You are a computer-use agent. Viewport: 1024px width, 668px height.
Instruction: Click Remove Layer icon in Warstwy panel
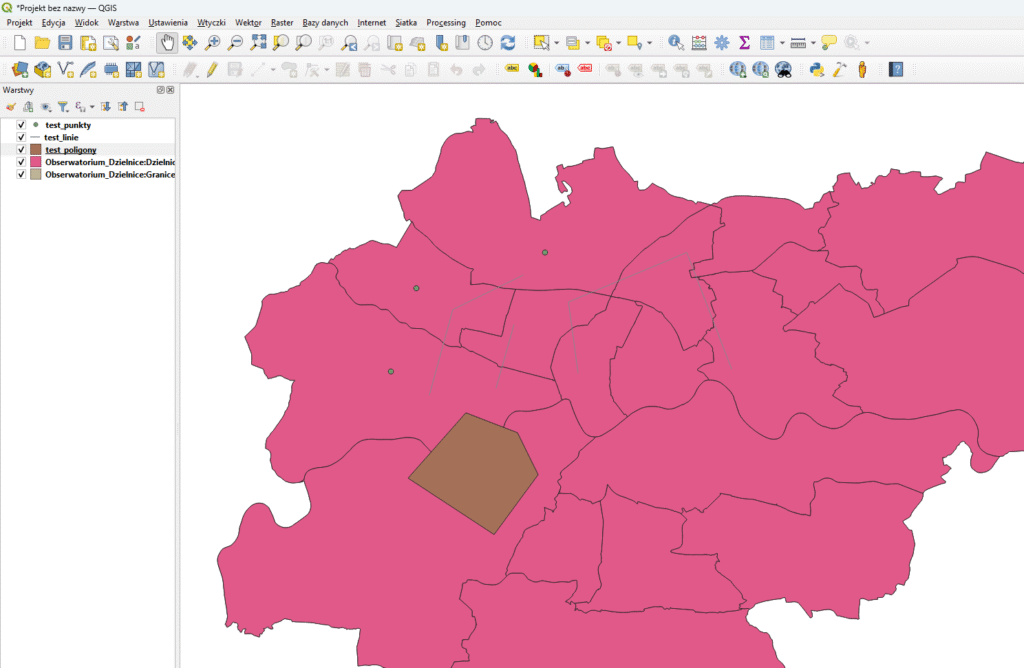[x=140, y=106]
